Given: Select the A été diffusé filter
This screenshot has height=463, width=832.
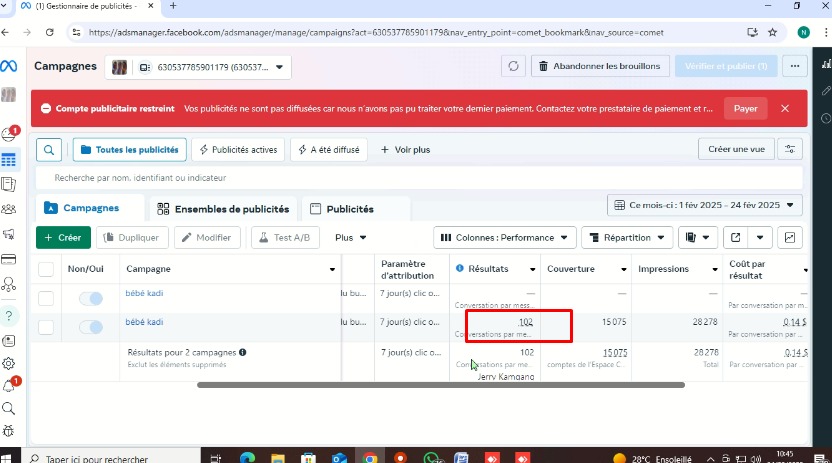Looking at the screenshot, I should [329, 150].
